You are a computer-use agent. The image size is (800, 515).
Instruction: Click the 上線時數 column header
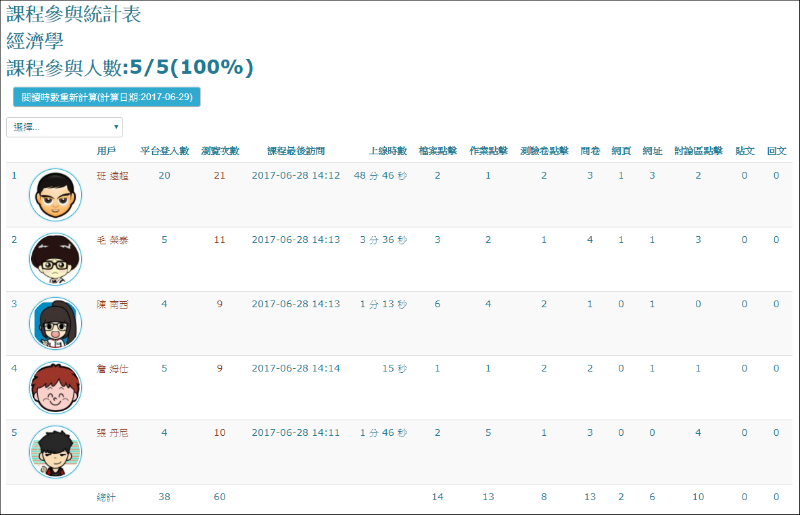[387, 151]
